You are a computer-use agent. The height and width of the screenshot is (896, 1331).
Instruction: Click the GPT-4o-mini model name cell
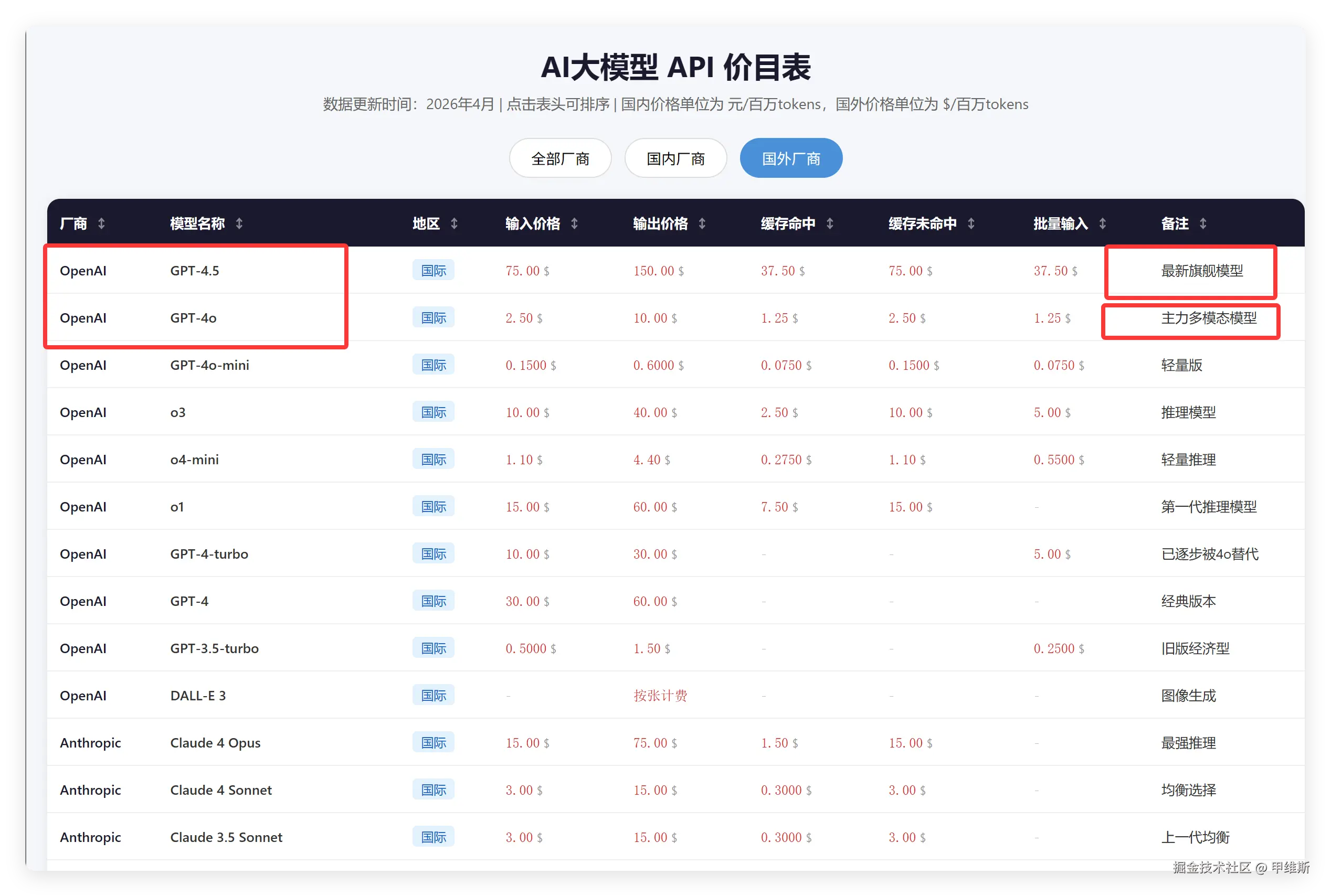coord(209,365)
